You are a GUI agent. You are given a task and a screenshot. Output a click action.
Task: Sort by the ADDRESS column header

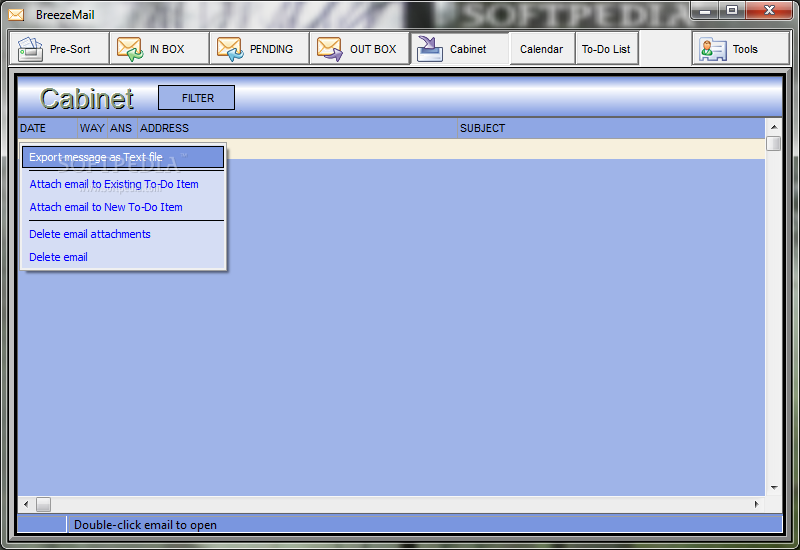[297, 128]
